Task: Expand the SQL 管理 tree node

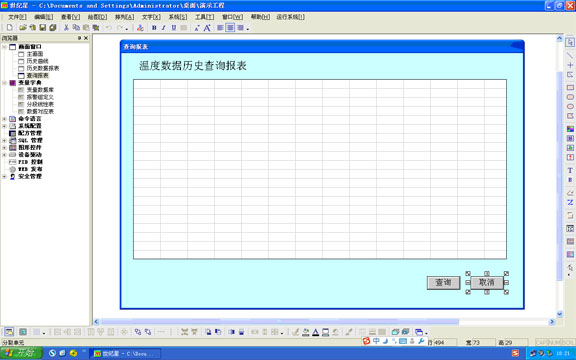Action: coord(4,140)
